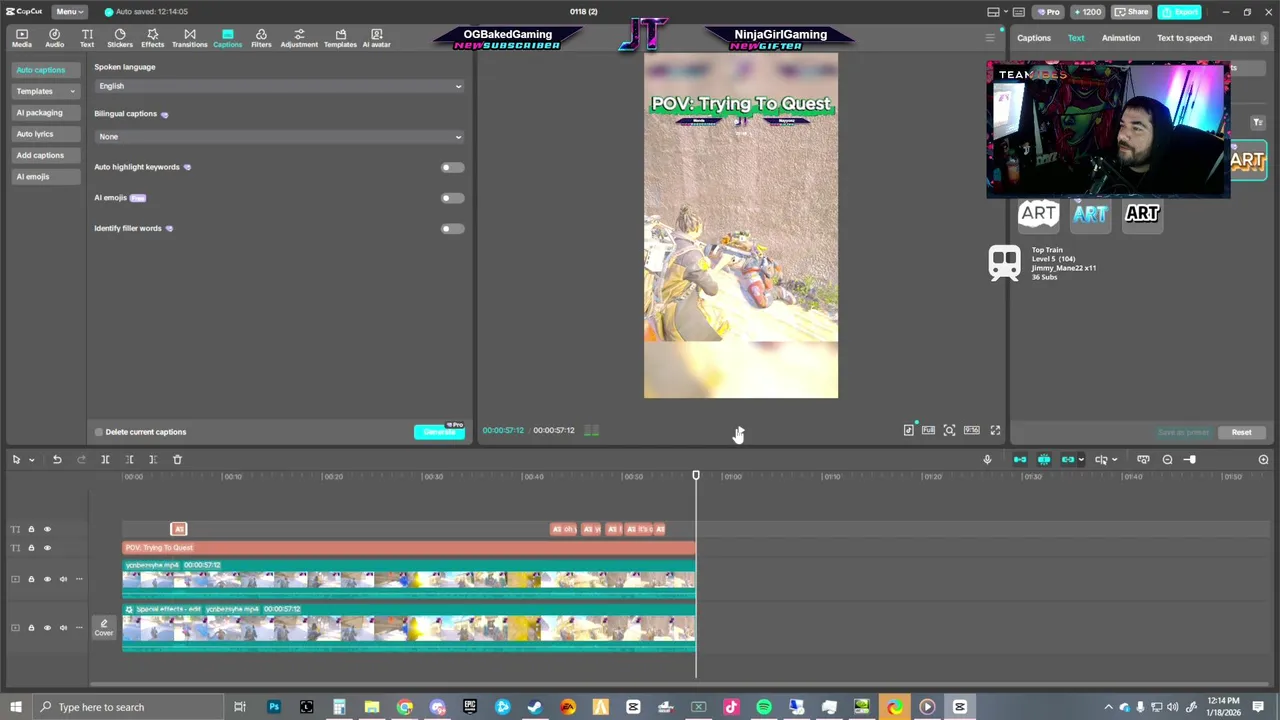Expand preview to fullscreen
This screenshot has height=720, width=1280.
click(x=995, y=430)
